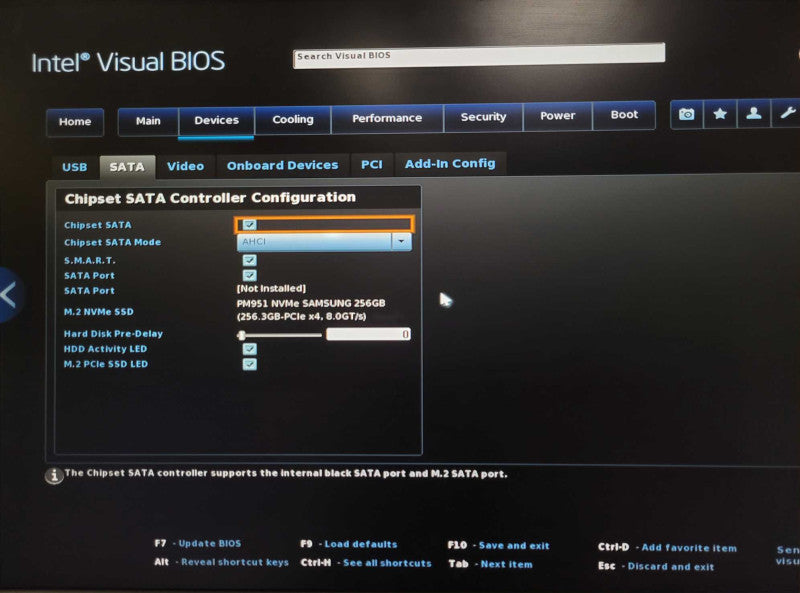The width and height of the screenshot is (800, 593).
Task: Click the back arrow on left edge
Action: coord(9,295)
